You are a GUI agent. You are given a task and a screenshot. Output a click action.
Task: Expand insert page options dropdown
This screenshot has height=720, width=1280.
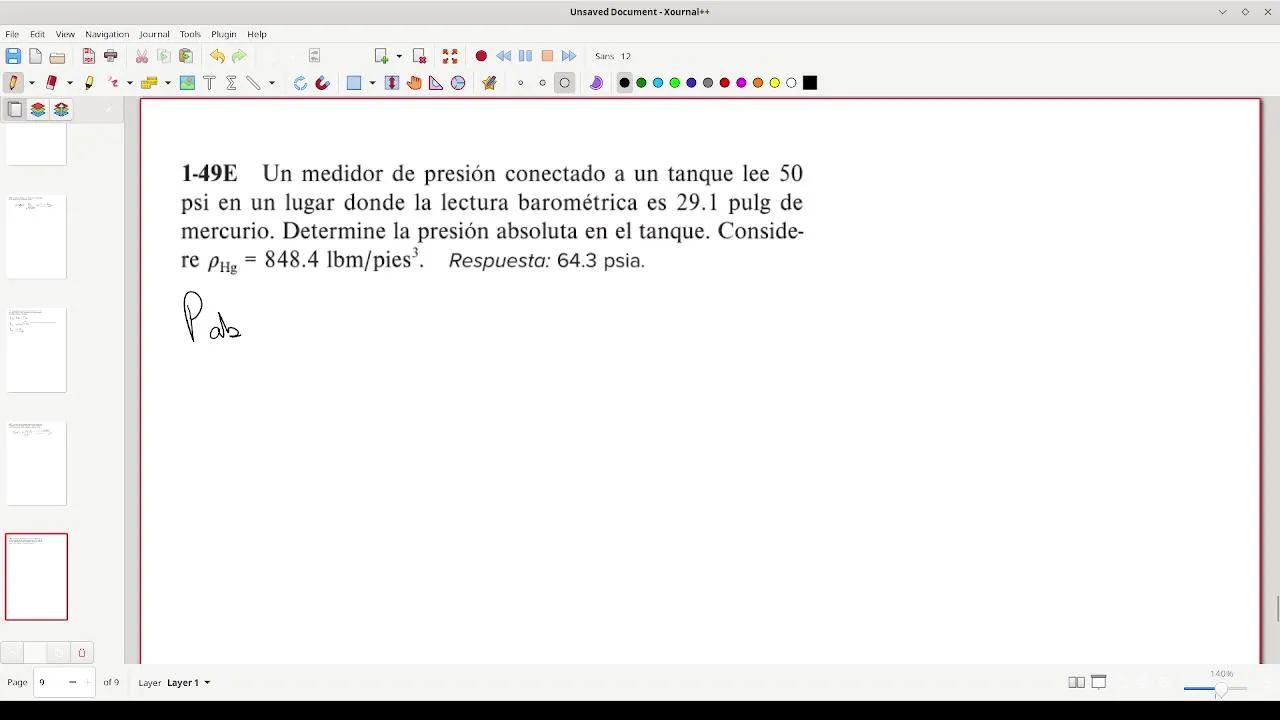(399, 56)
